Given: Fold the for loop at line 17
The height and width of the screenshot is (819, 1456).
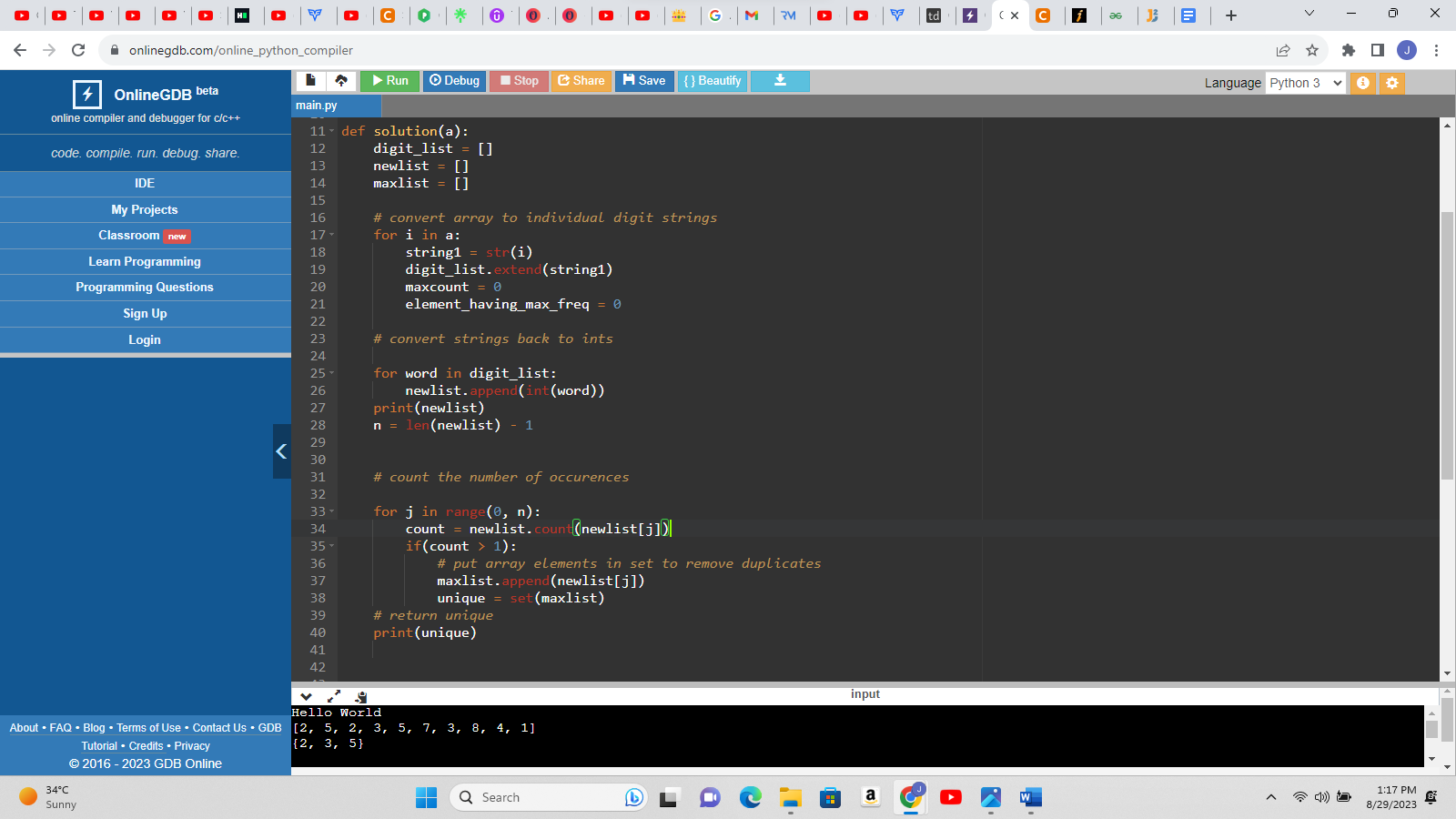Looking at the screenshot, I should [x=332, y=235].
